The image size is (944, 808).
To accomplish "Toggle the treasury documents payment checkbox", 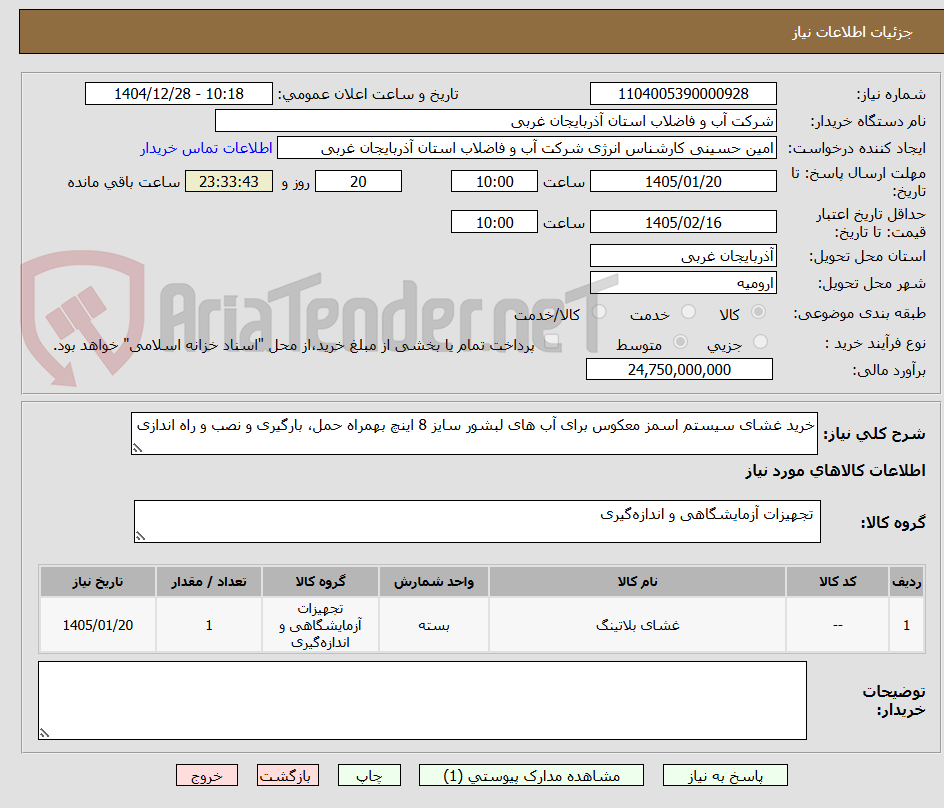I will [551, 343].
